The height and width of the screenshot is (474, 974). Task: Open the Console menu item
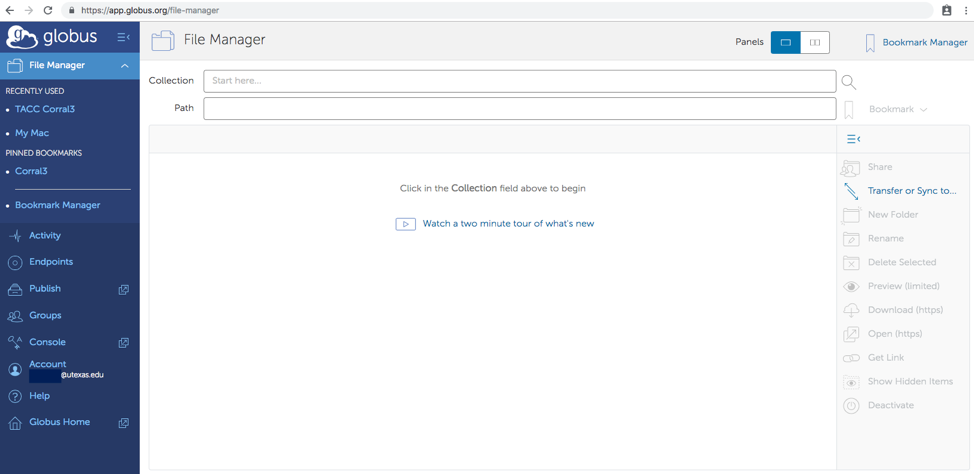click(47, 342)
